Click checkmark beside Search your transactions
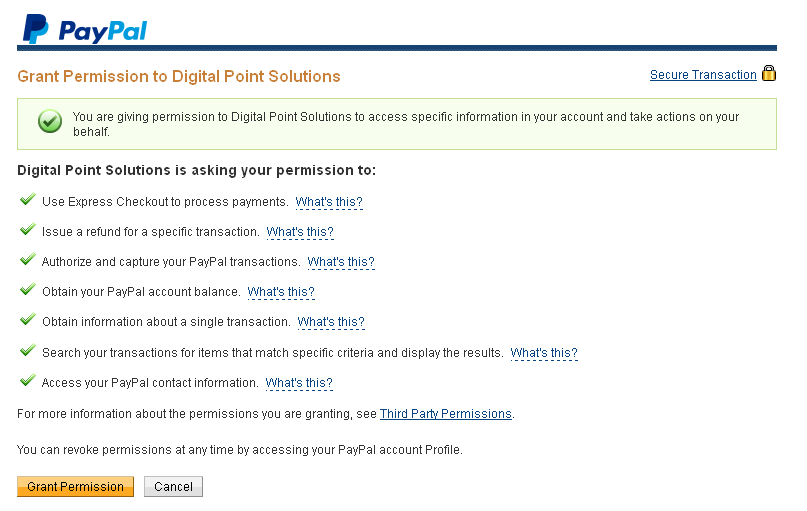 (x=27, y=352)
